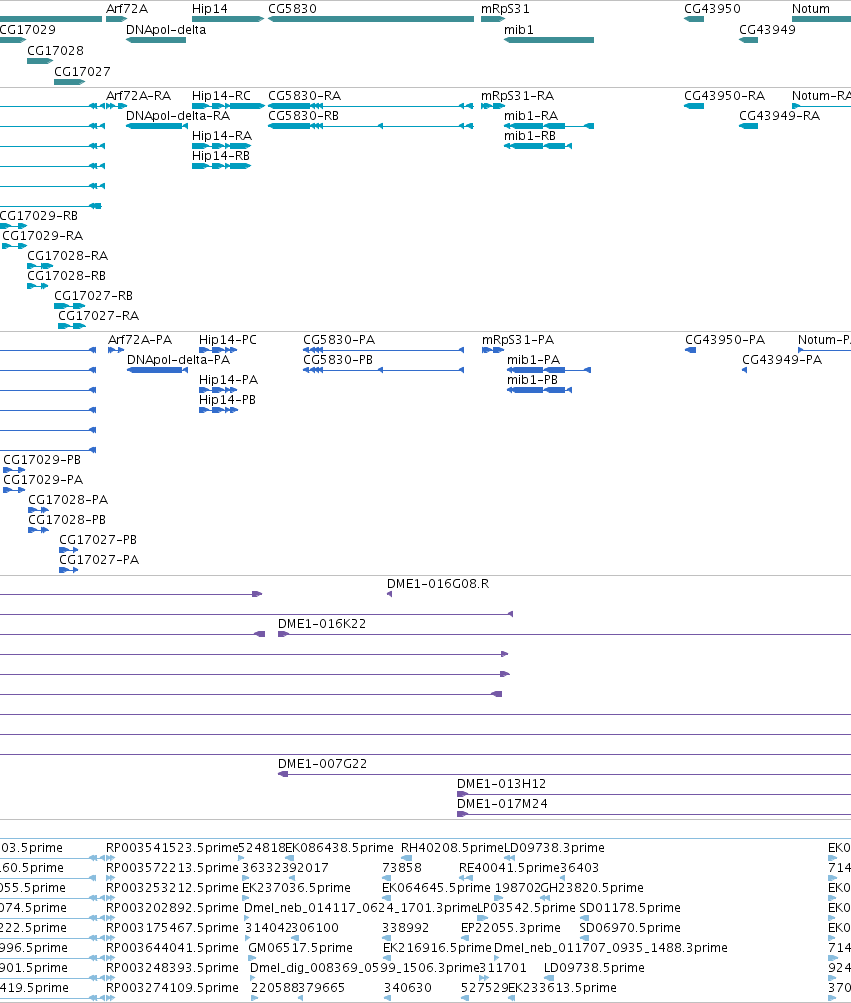Select the CG5830-PA protein label
The height and width of the screenshot is (1003, 851).
point(338,340)
